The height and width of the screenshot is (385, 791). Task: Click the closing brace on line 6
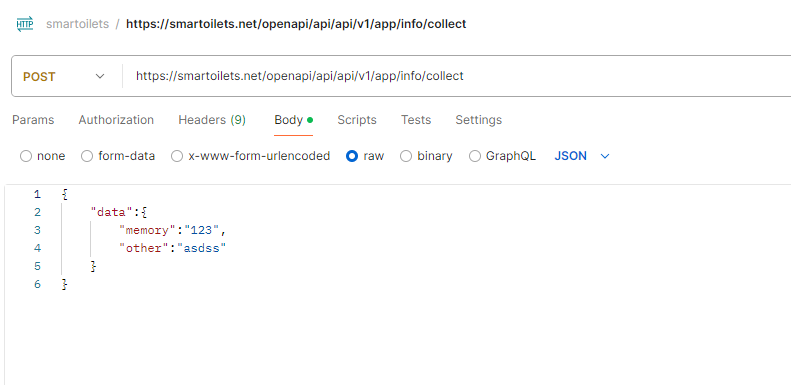(64, 285)
